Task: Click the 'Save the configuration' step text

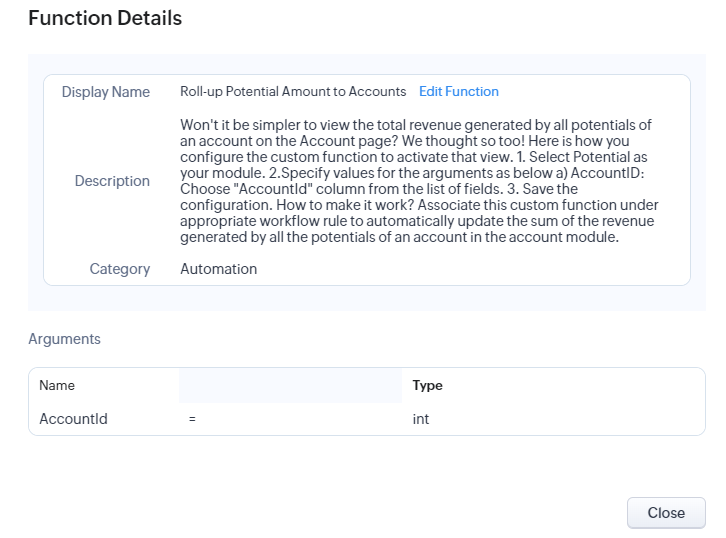Action: (x=379, y=197)
